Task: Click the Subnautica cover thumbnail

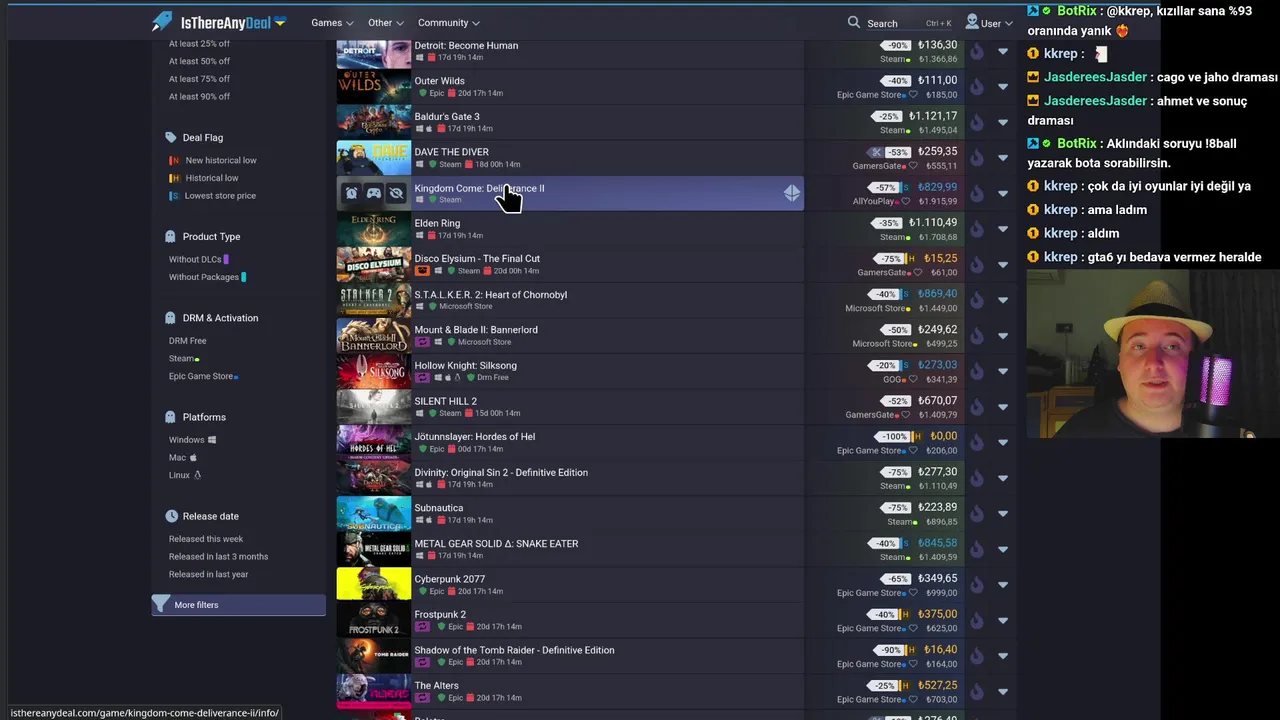Action: (373, 514)
